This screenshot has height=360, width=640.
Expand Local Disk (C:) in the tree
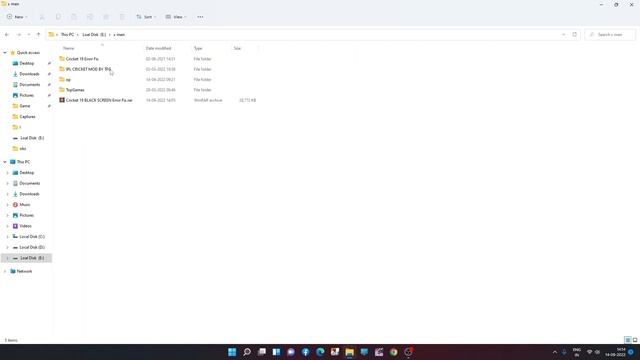[x=7, y=236]
